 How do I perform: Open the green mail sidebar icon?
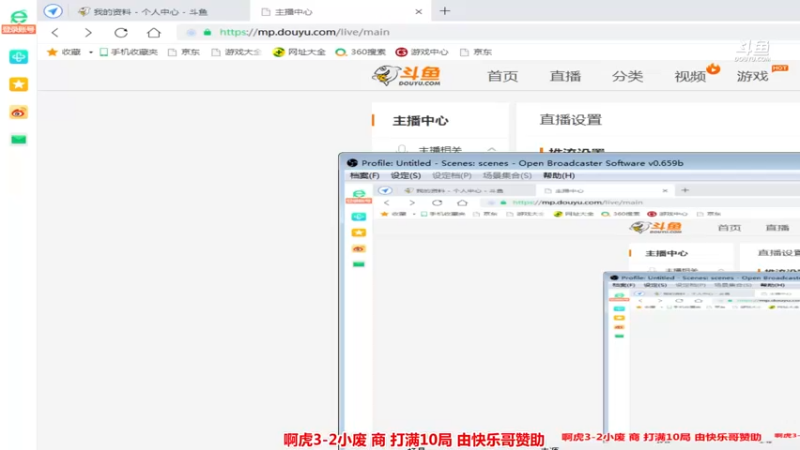tap(18, 139)
